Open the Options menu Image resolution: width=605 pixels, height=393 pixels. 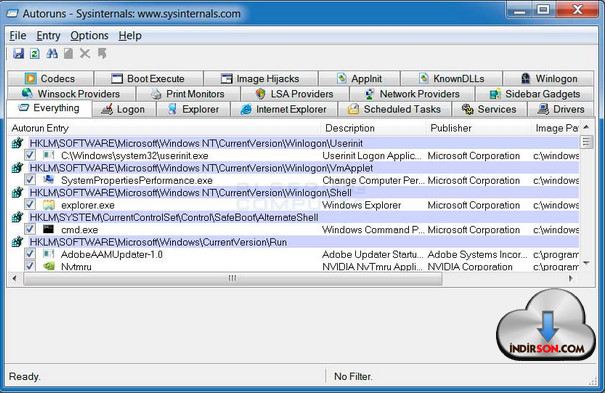pos(89,35)
